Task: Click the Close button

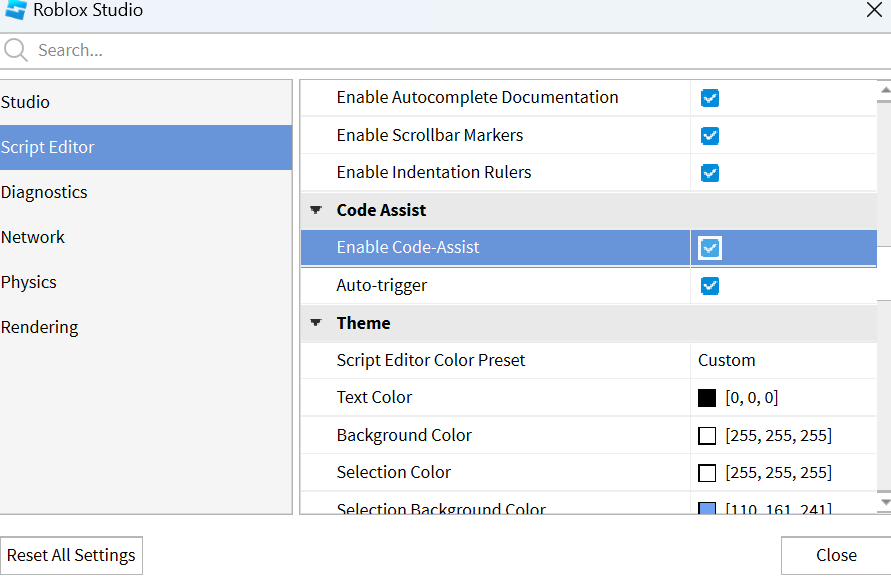Action: (835, 555)
